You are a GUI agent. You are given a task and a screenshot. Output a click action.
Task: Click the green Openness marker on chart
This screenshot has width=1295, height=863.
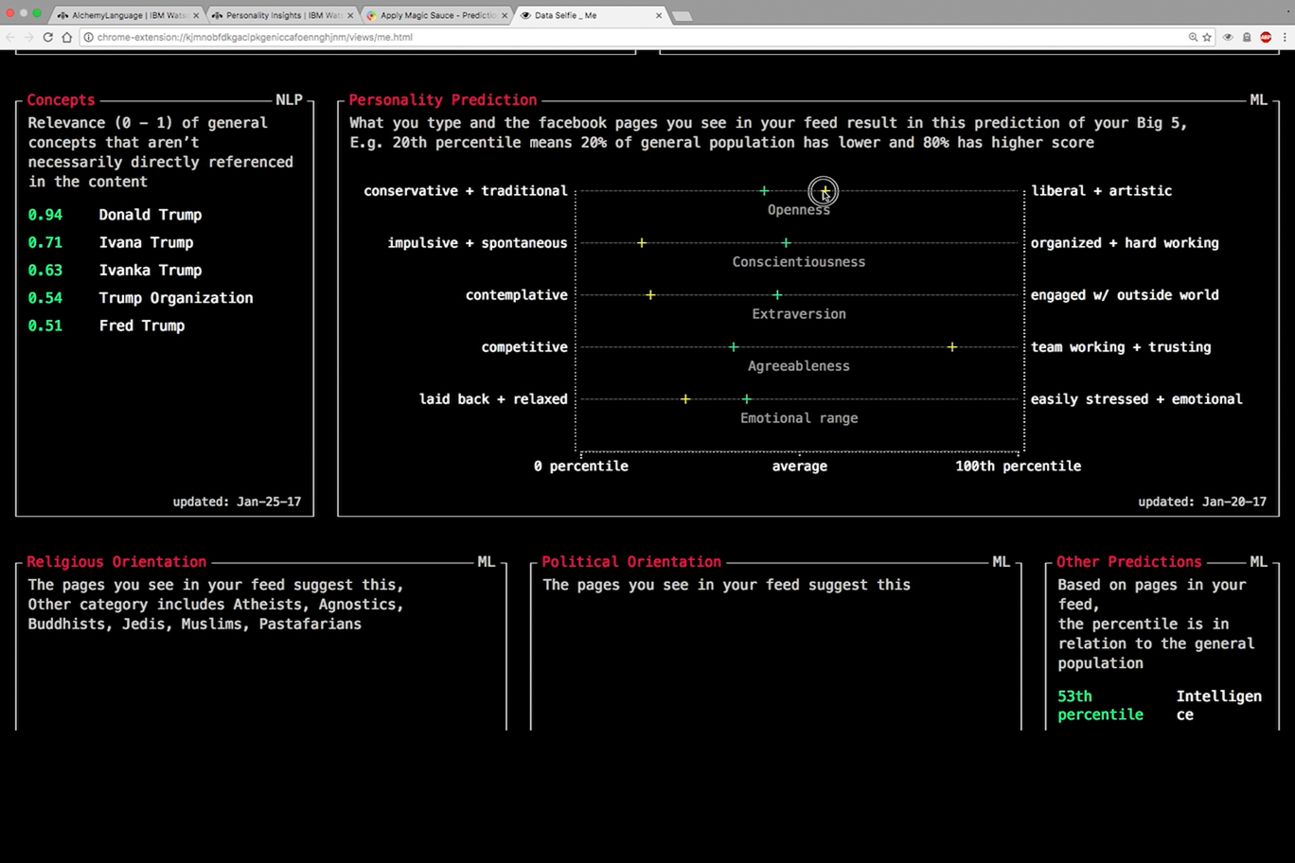click(x=764, y=191)
